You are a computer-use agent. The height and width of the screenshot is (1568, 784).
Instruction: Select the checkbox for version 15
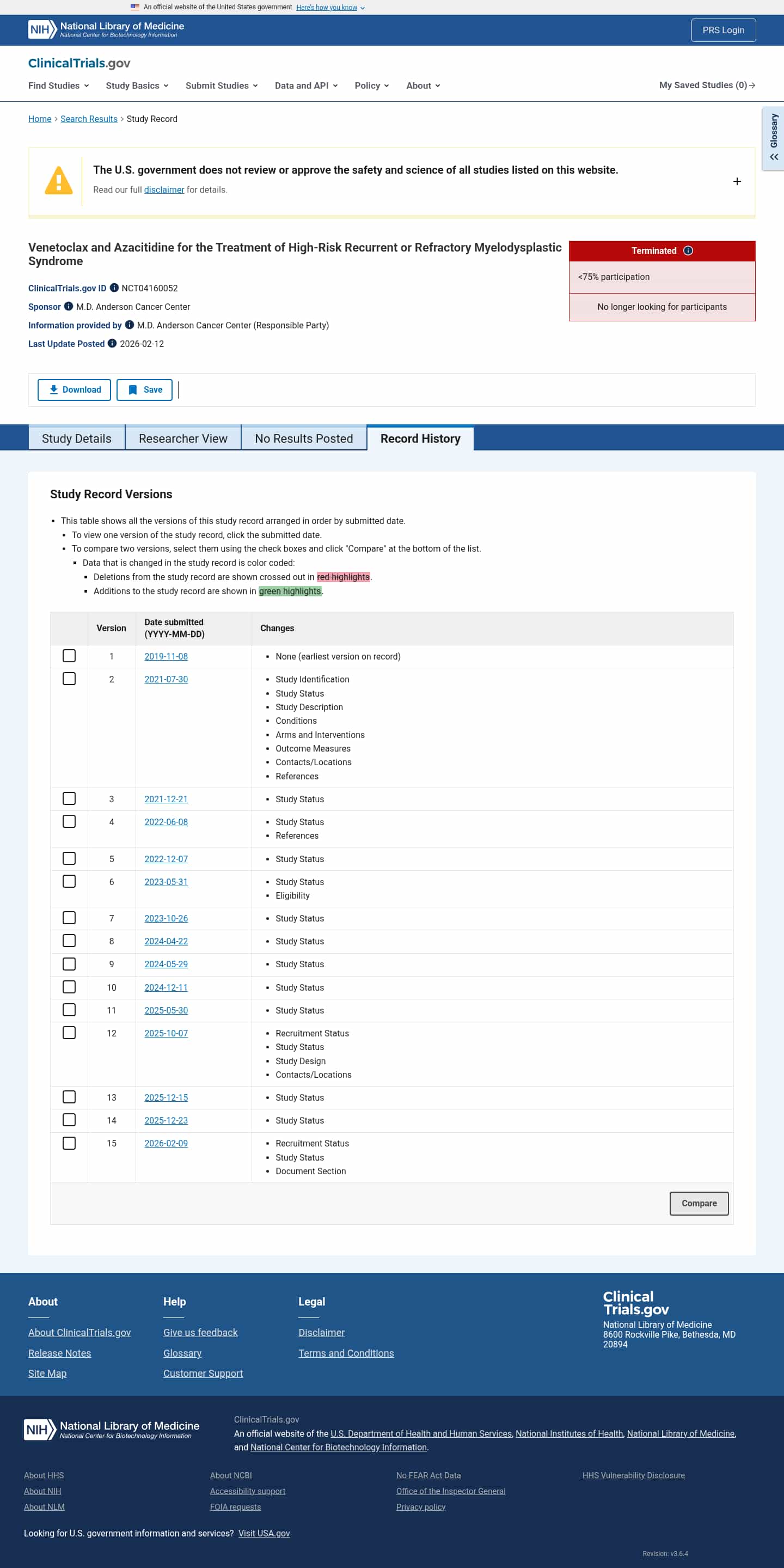pyautogui.click(x=69, y=1143)
